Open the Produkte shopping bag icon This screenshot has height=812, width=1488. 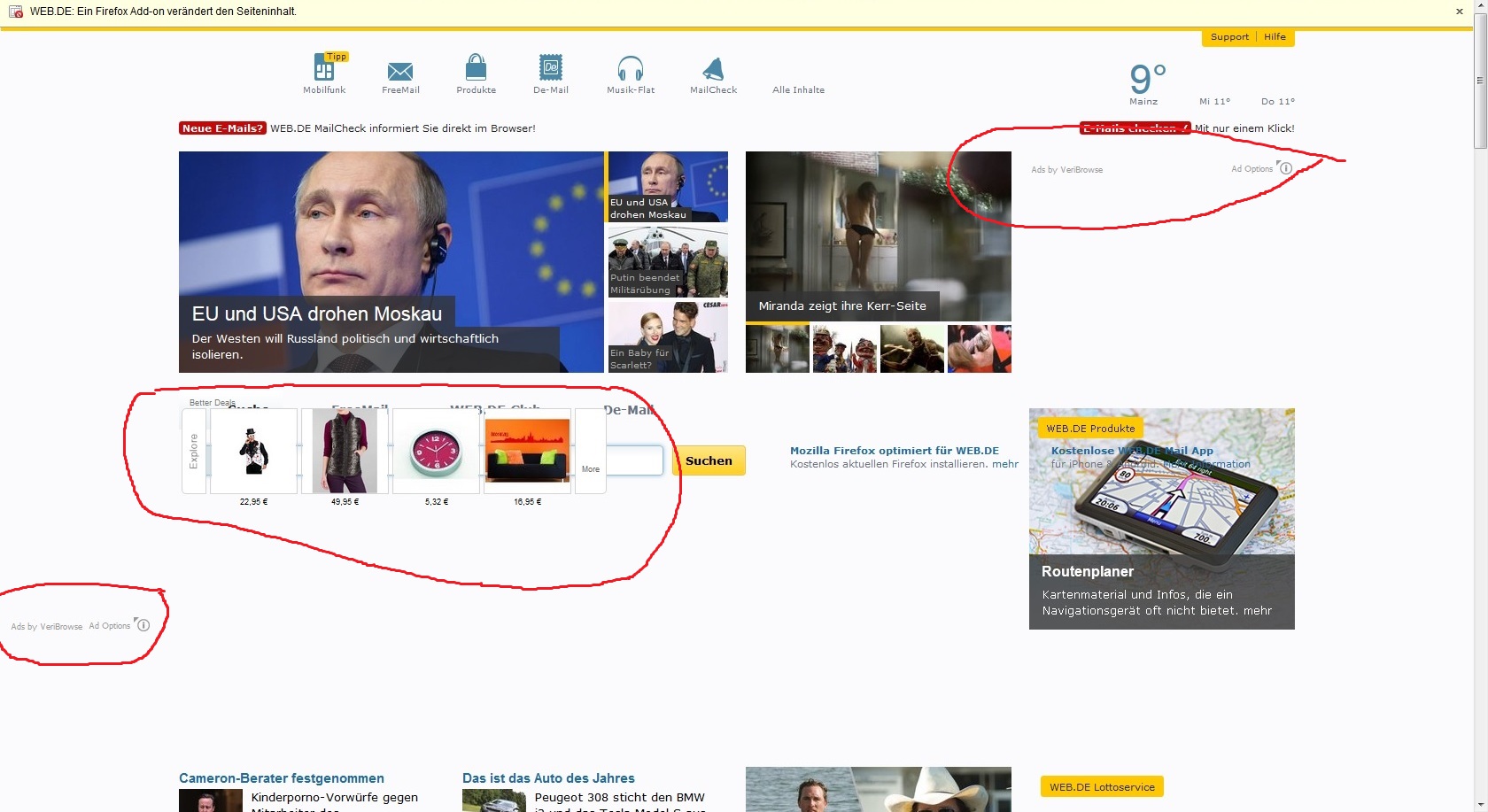[476, 68]
